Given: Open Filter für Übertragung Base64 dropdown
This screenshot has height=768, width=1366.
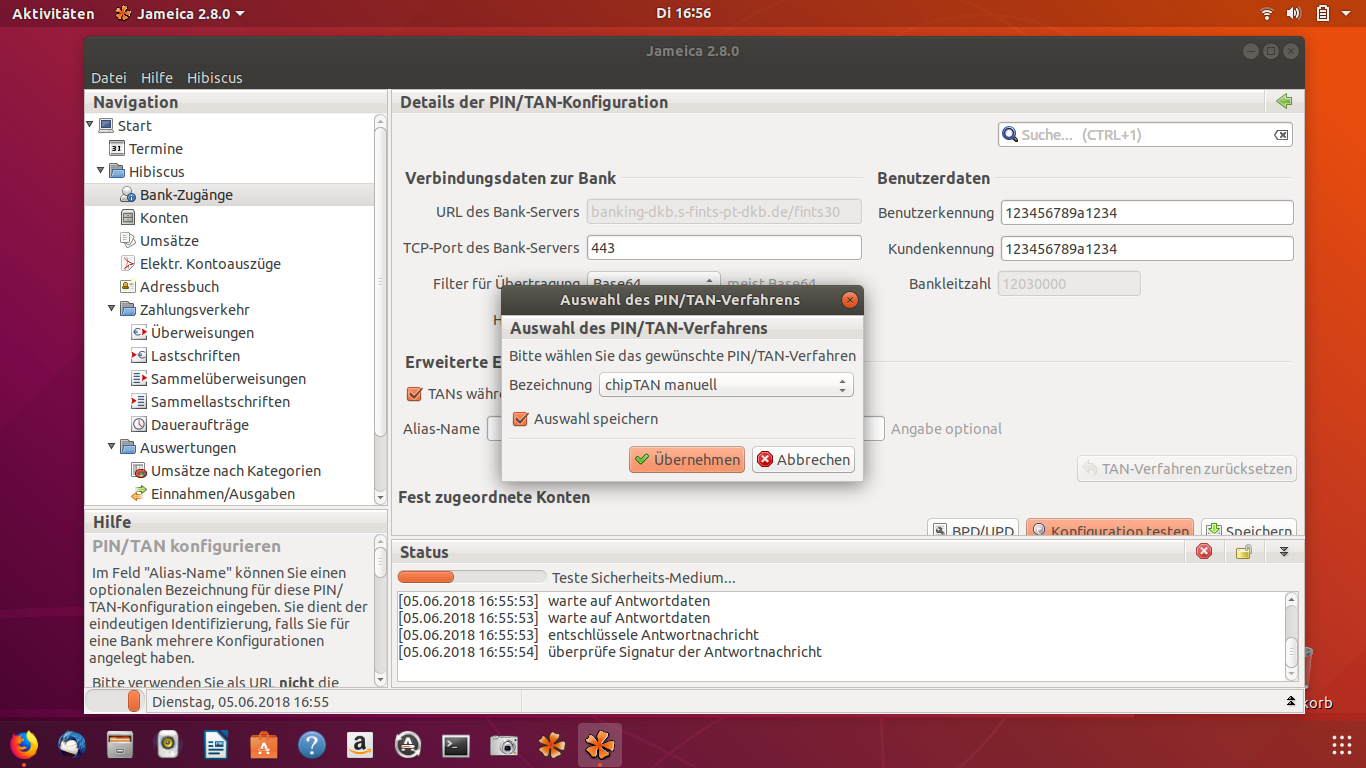Looking at the screenshot, I should 654,283.
